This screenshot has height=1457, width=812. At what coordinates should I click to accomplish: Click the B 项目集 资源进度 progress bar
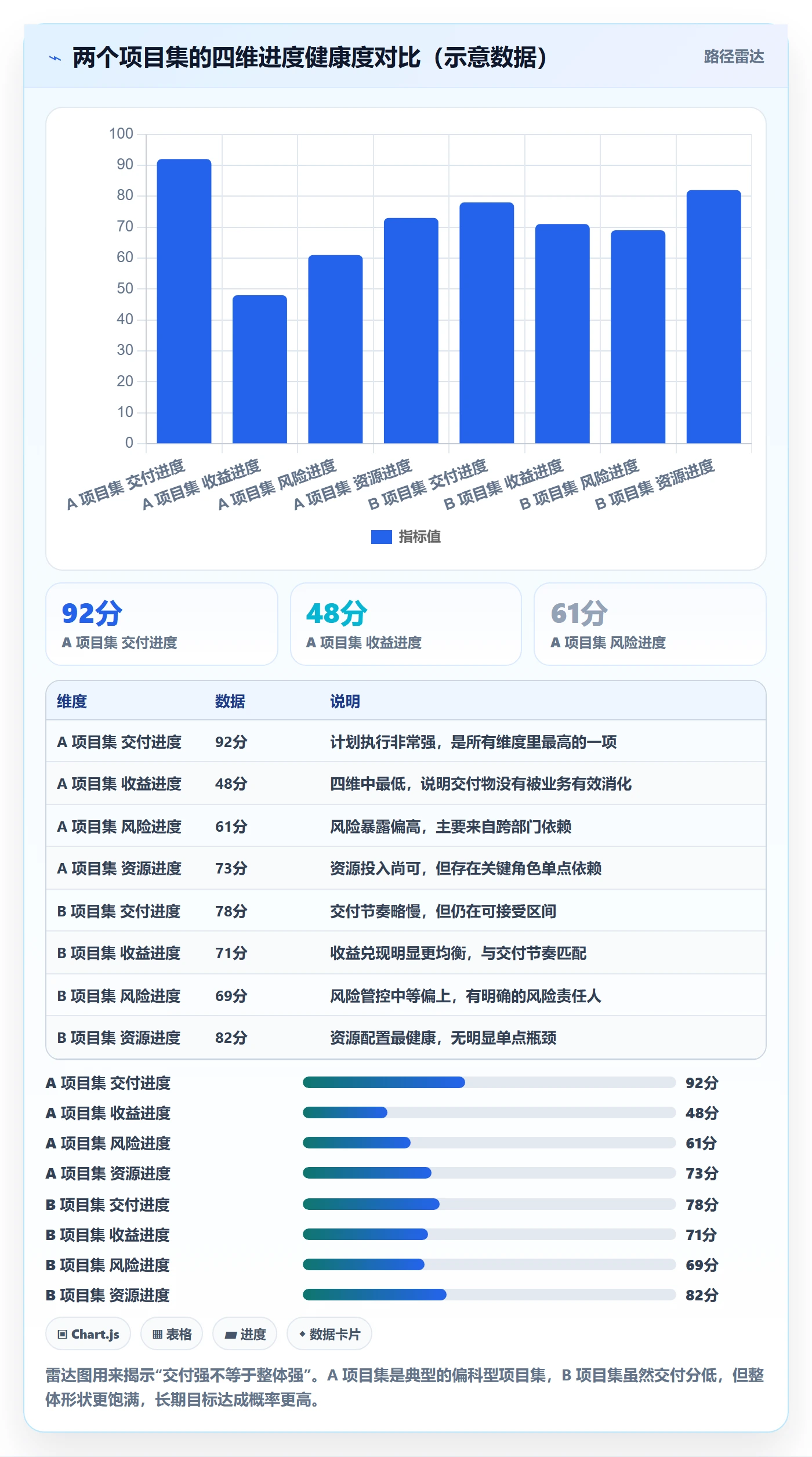coord(490,1295)
